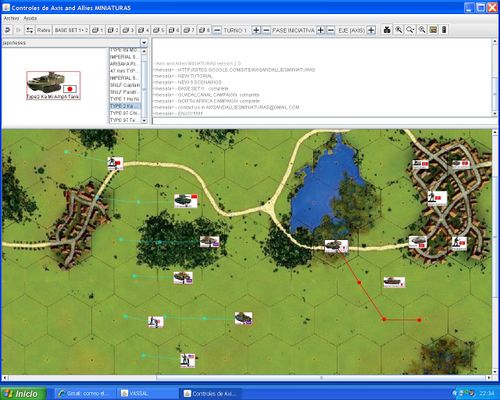Click the BASE SET 1+2 button

point(71,30)
